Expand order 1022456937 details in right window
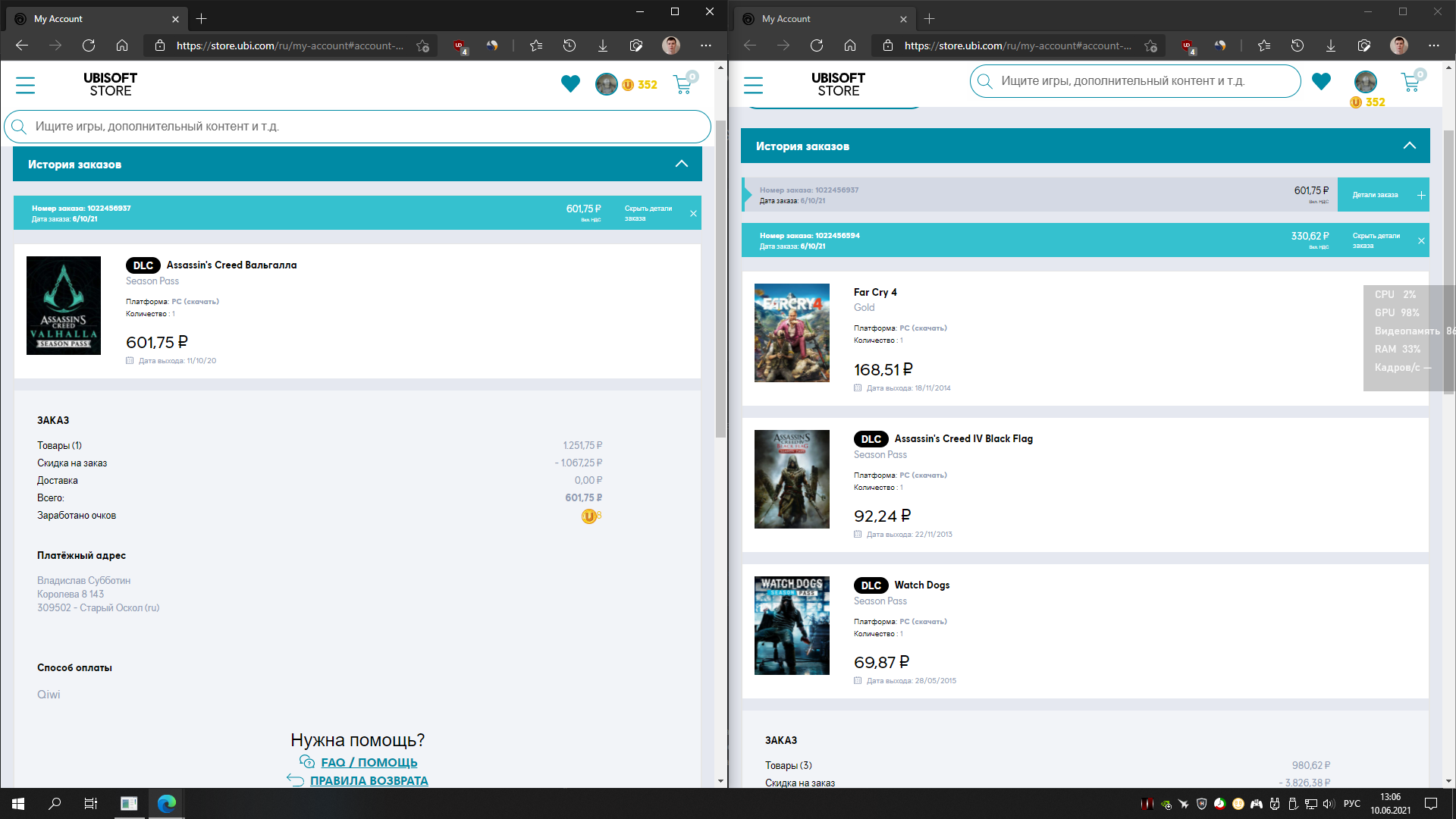 point(1383,195)
